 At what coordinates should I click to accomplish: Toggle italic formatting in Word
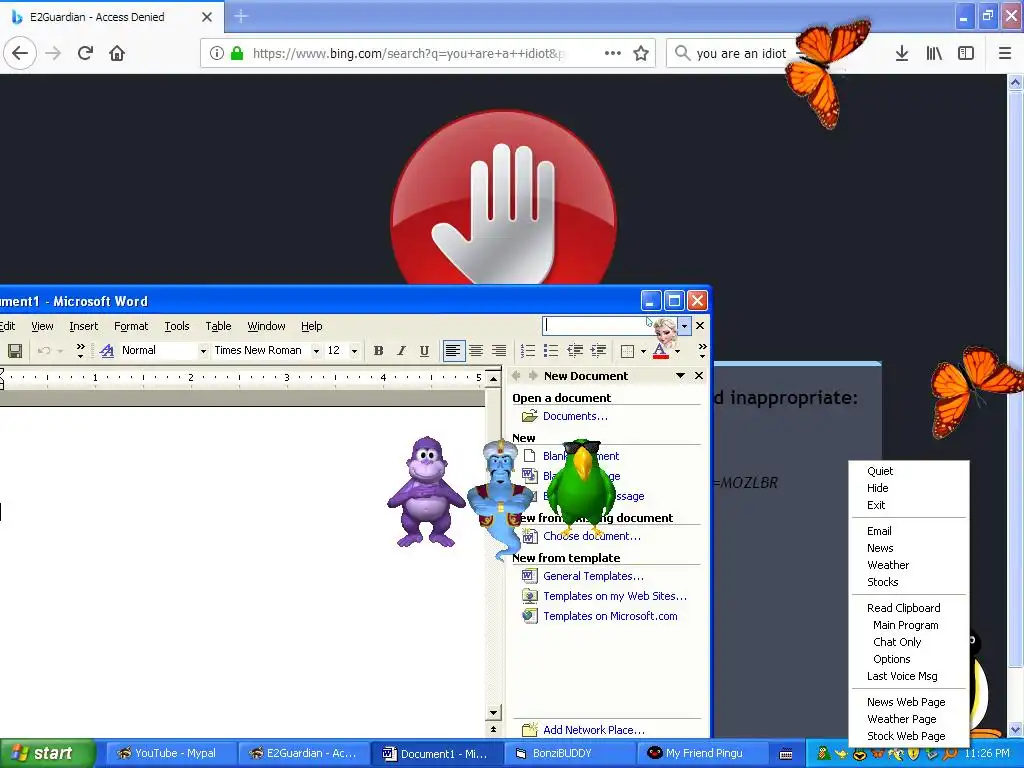tap(401, 351)
